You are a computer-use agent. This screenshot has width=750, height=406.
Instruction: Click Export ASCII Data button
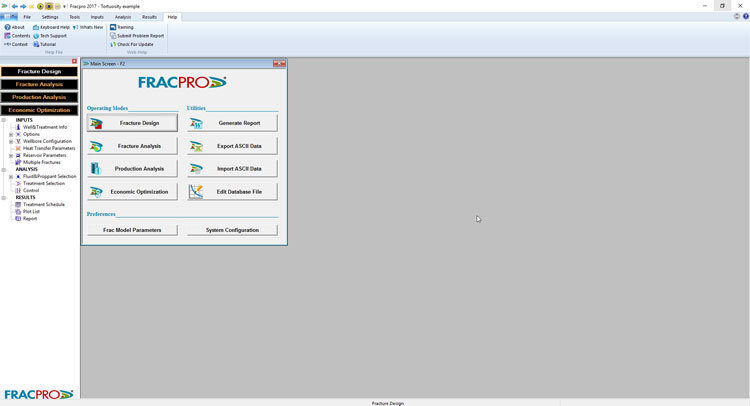point(232,146)
